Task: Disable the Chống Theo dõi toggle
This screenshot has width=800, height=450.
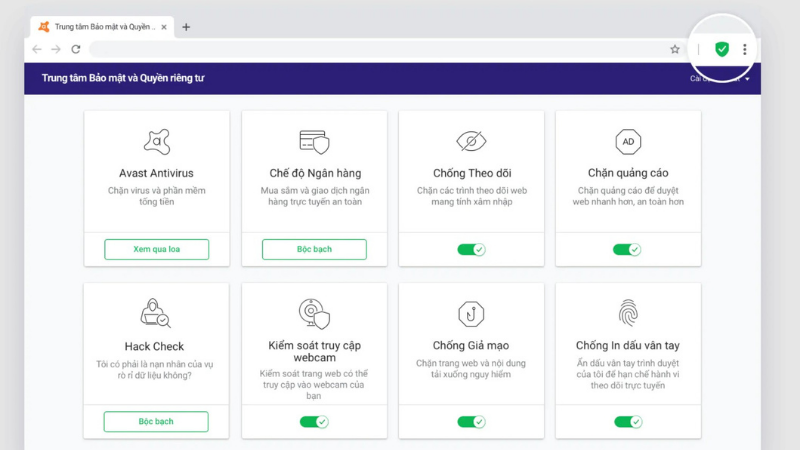Action: (471, 249)
